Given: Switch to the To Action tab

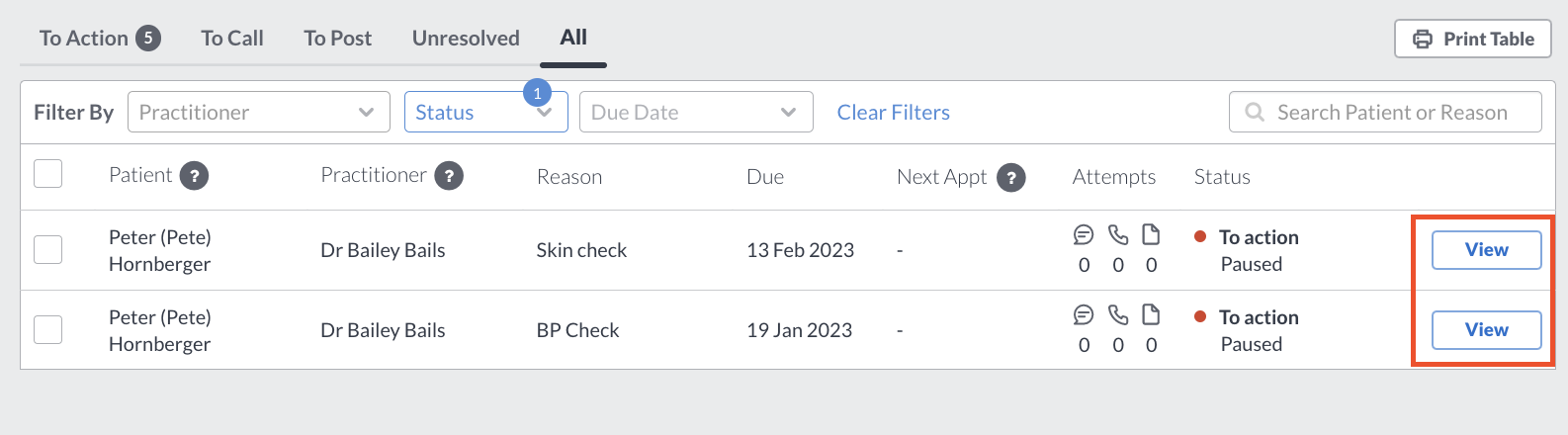Looking at the screenshot, I should [99, 39].
